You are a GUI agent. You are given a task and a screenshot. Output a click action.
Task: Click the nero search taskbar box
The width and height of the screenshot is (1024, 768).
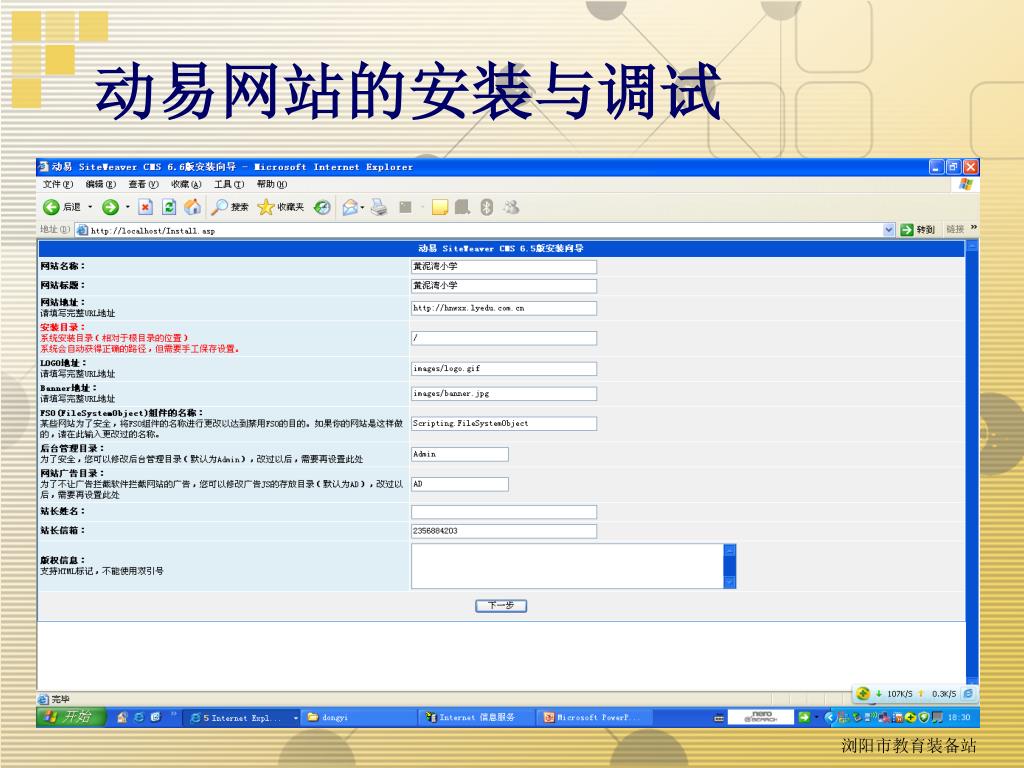click(760, 717)
